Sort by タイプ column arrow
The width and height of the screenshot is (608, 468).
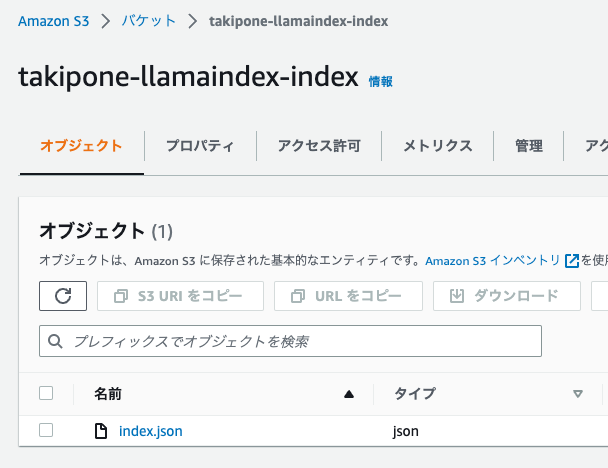pos(578,394)
